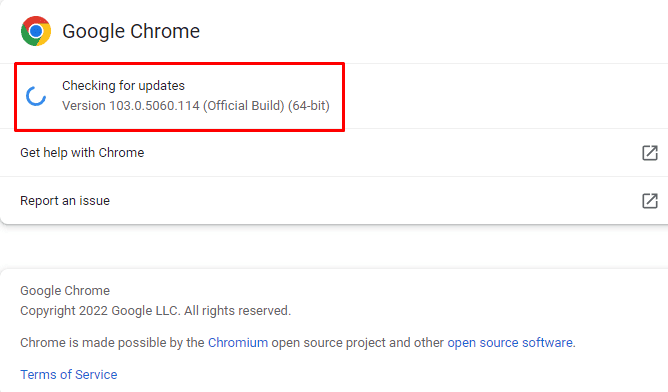This screenshot has height=392, width=668.
Task: Click the Chrome is made possible by text
Action: [112, 343]
